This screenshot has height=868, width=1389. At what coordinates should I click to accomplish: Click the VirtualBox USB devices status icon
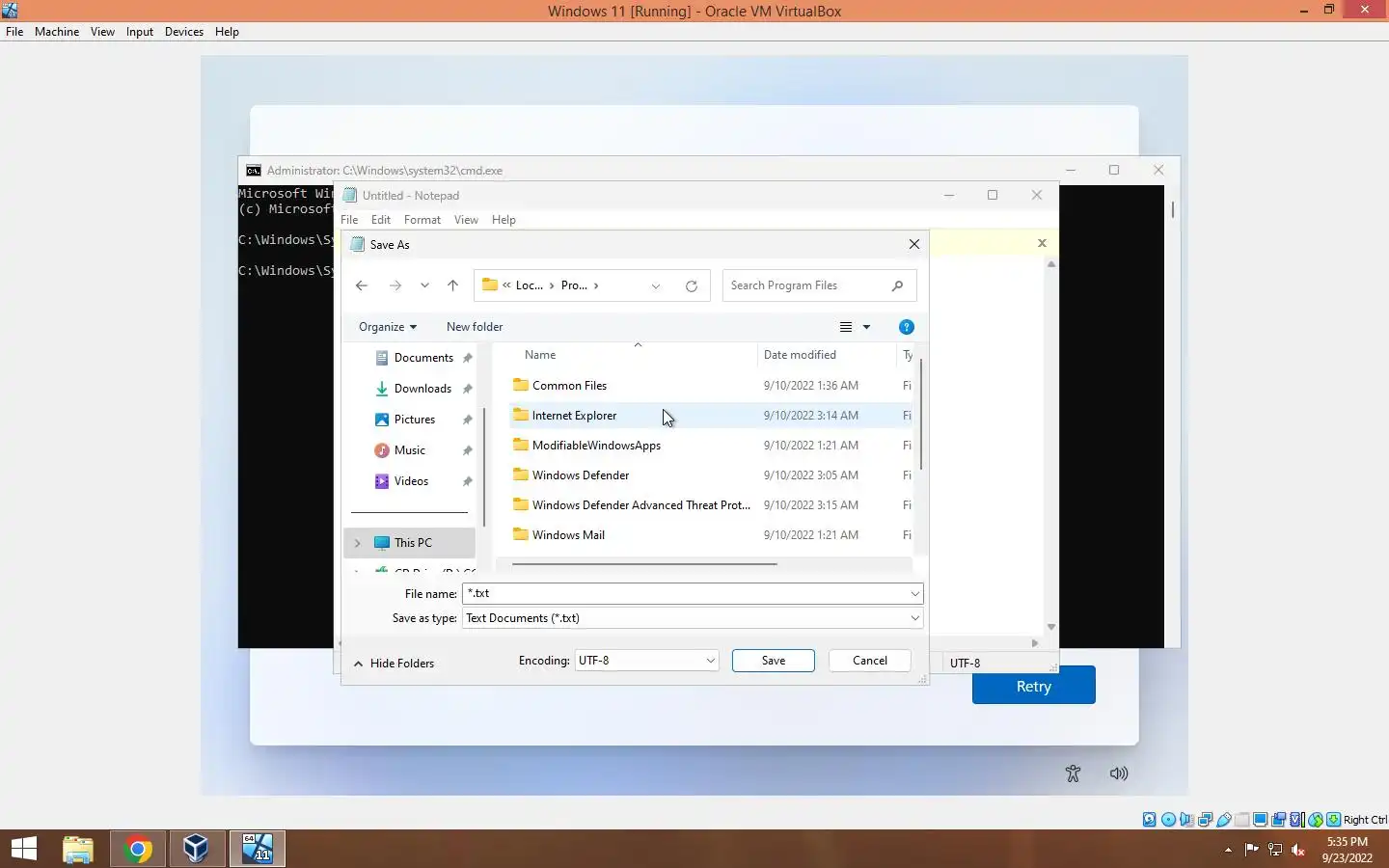tap(1224, 820)
